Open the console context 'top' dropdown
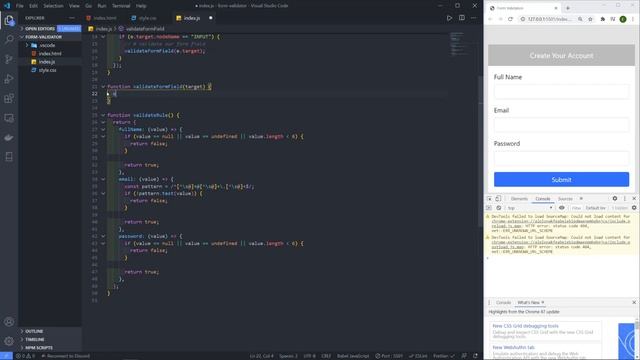Image resolution: width=640 pixels, height=360 pixels. (x=530, y=208)
